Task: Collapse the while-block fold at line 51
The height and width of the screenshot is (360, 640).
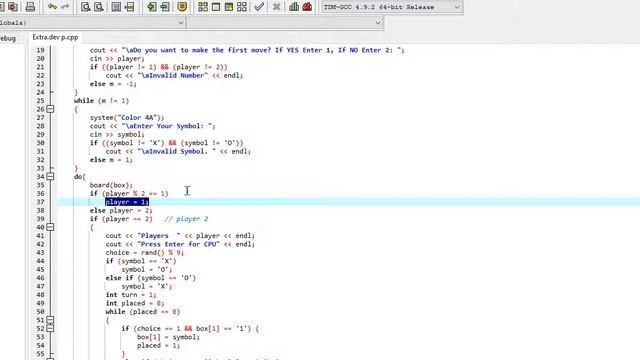Action: (x=50, y=320)
